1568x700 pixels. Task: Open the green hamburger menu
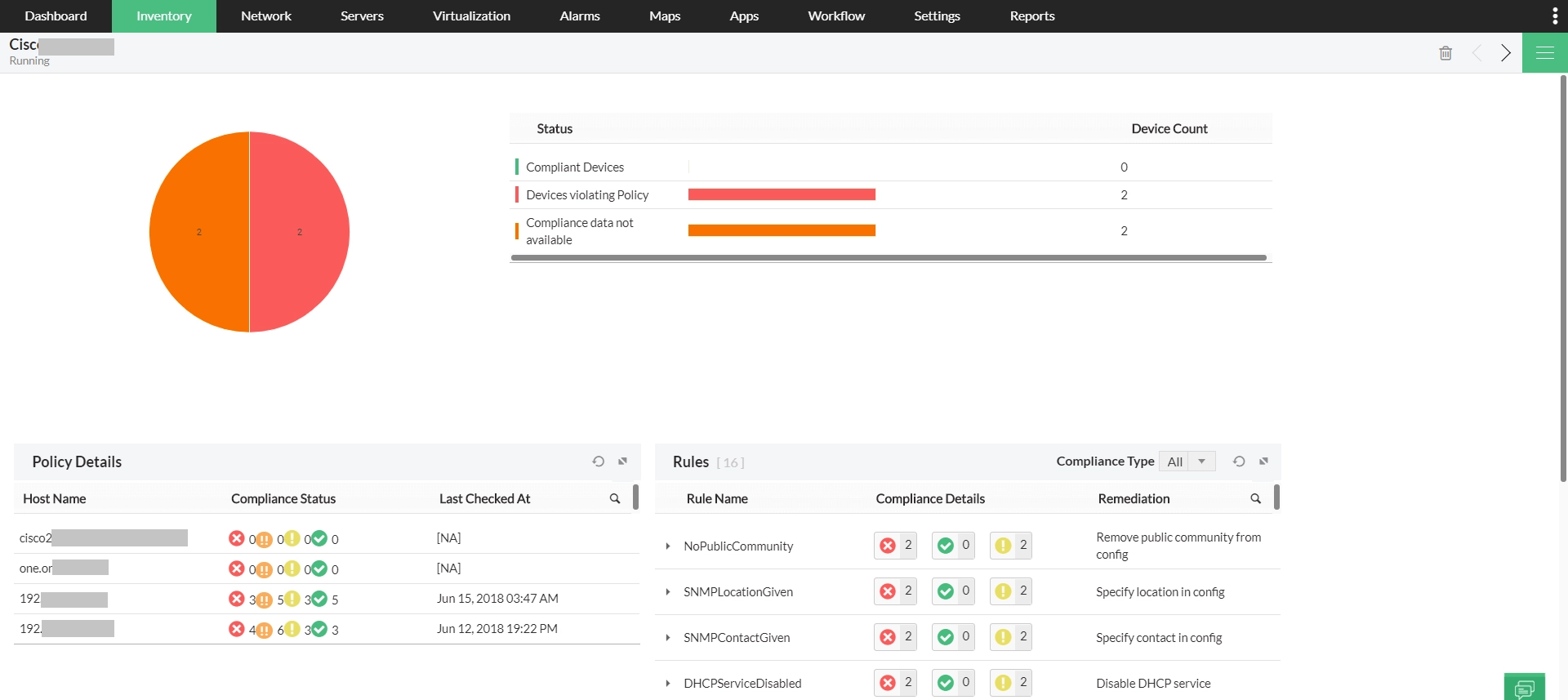1545,53
